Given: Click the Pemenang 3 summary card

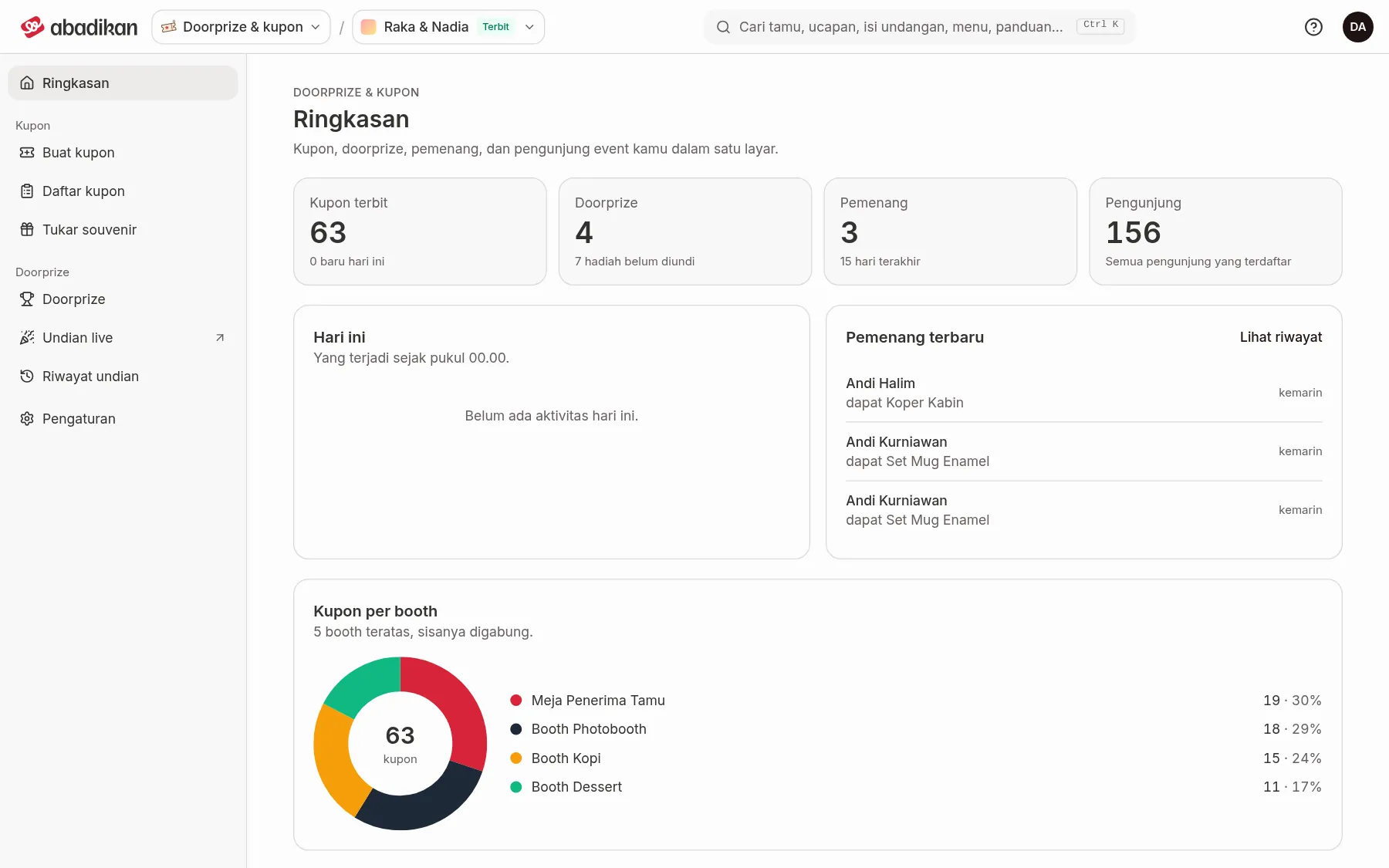Looking at the screenshot, I should 951,231.
